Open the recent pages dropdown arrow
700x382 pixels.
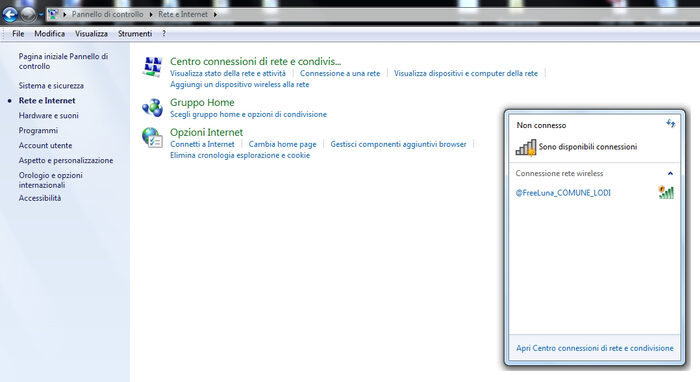coord(41,15)
